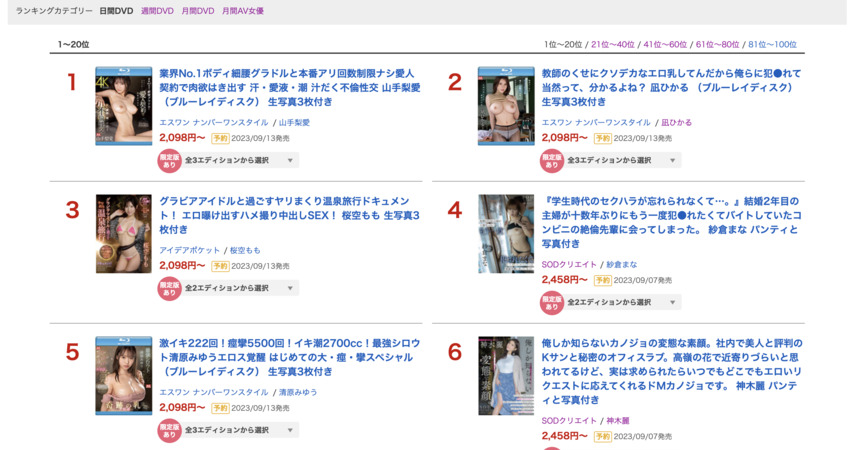
Task: Click the cover thumbnail of rank 6
Action: pyautogui.click(x=506, y=375)
